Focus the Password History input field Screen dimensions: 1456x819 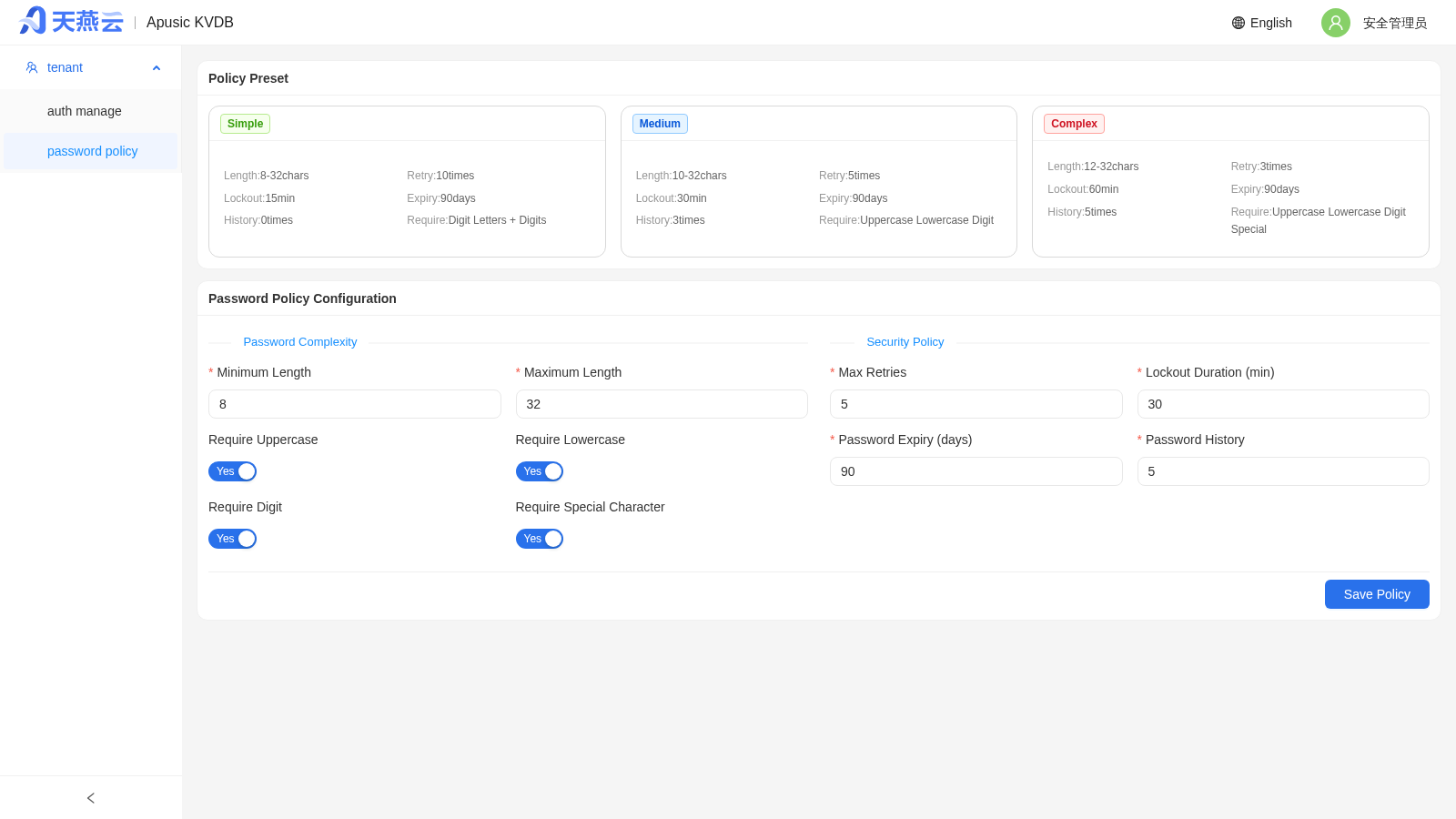(x=1283, y=471)
